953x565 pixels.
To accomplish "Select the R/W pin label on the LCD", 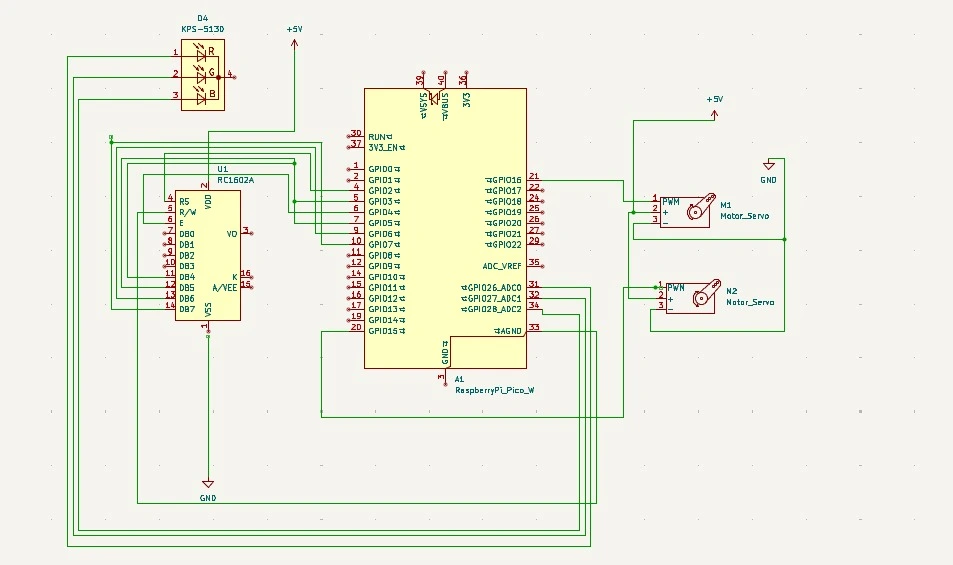I will [x=188, y=212].
